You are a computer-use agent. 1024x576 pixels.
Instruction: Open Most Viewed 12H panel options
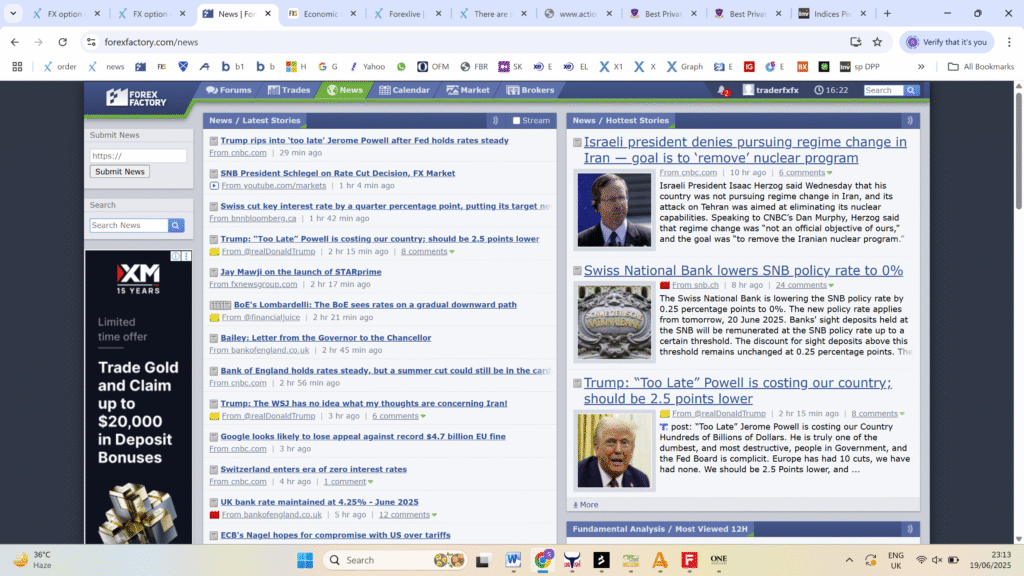tap(910, 529)
